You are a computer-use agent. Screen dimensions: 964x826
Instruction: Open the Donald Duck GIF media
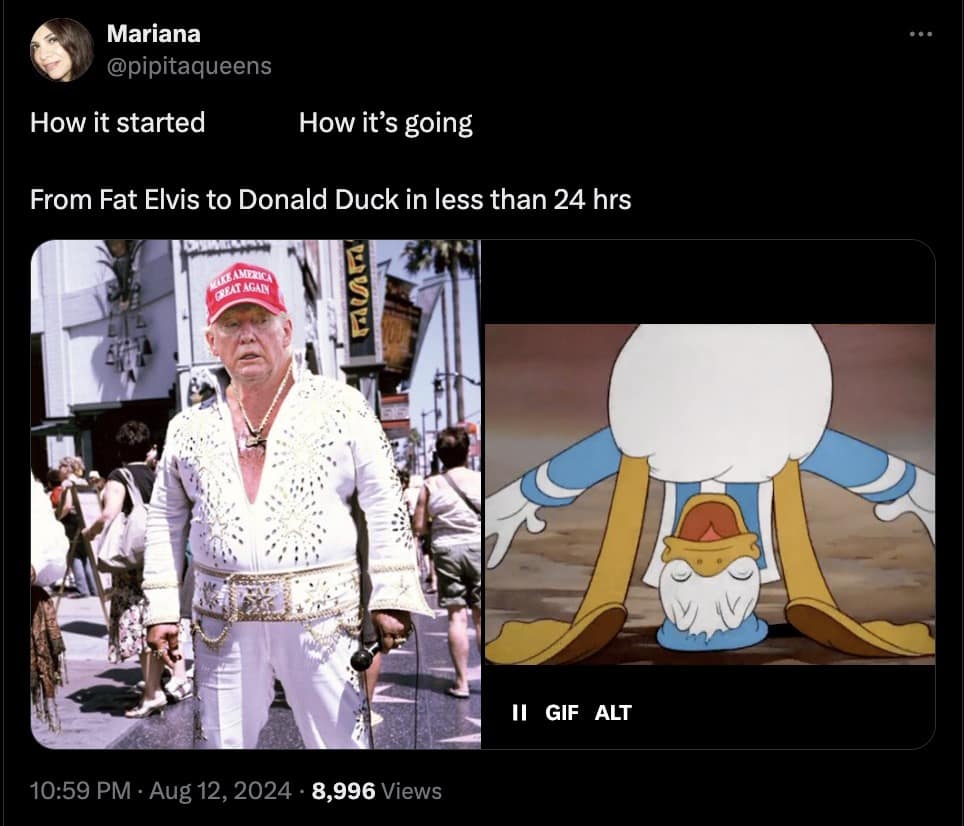(709, 494)
